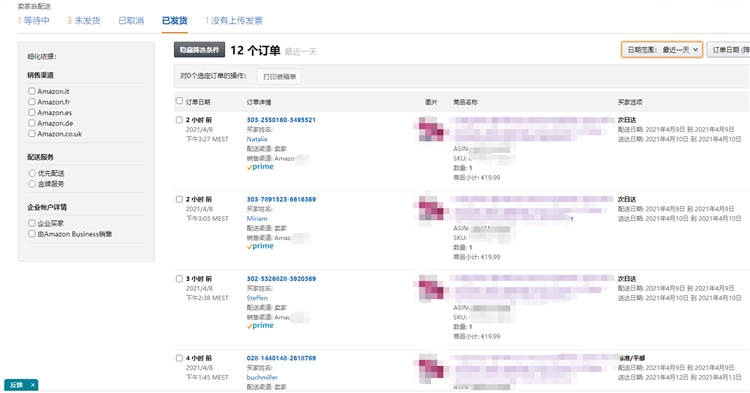Check the Amazon.es filter
The height and width of the screenshot is (393, 750).
click(32, 112)
